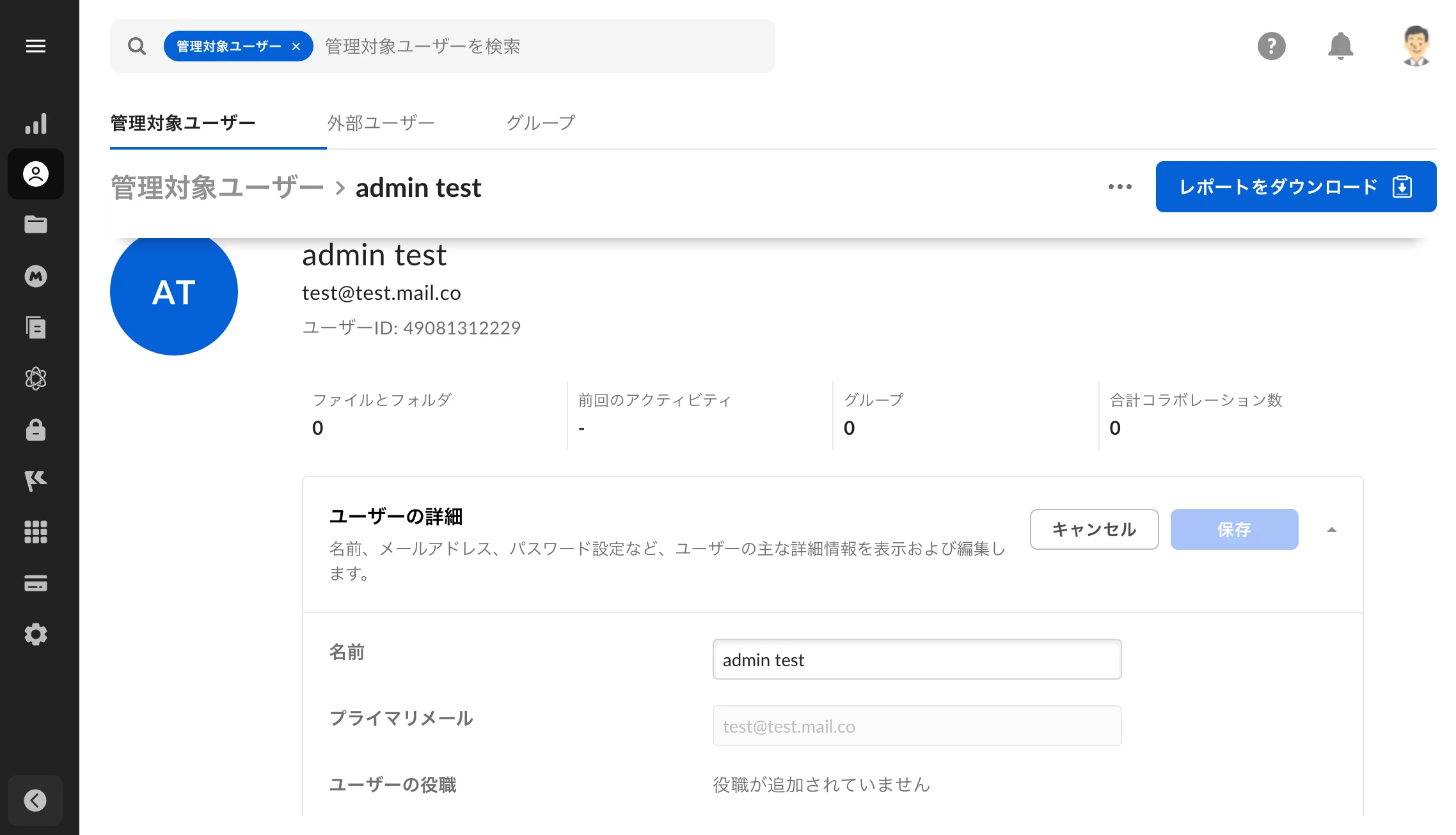Open the three-dot more options menu
The image size is (1456, 835).
click(x=1120, y=187)
